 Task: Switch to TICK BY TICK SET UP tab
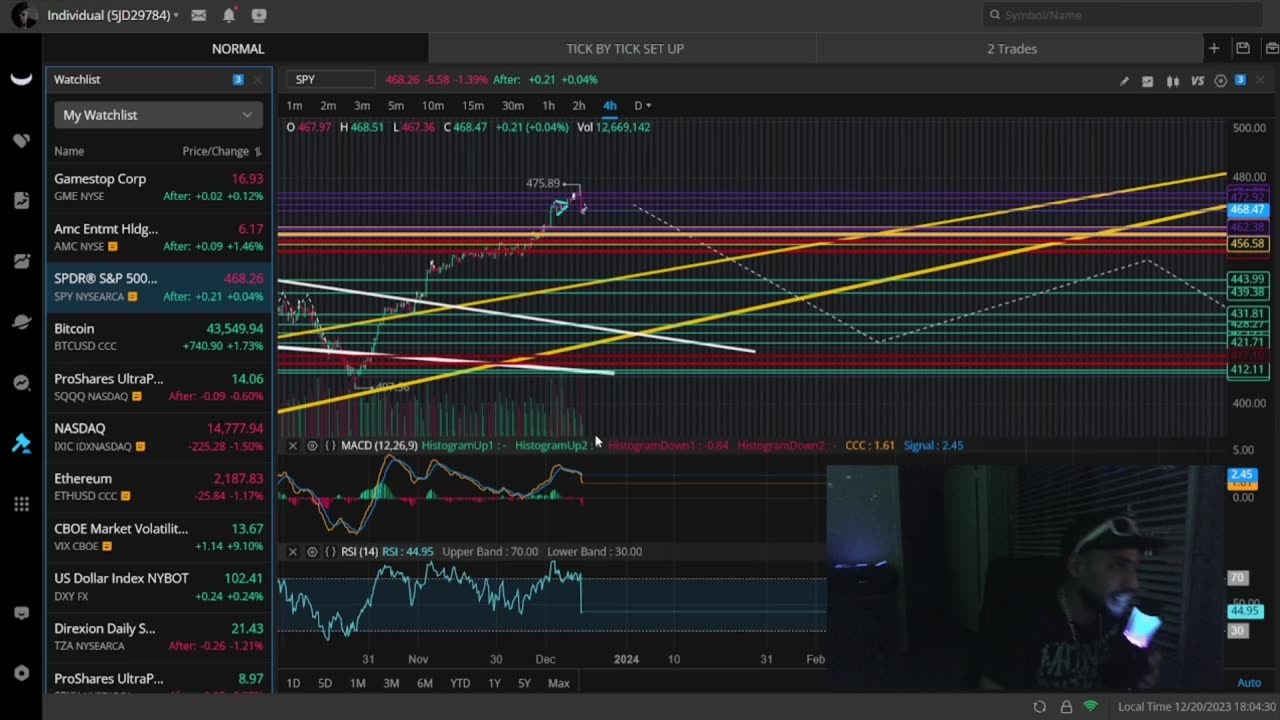(625, 48)
